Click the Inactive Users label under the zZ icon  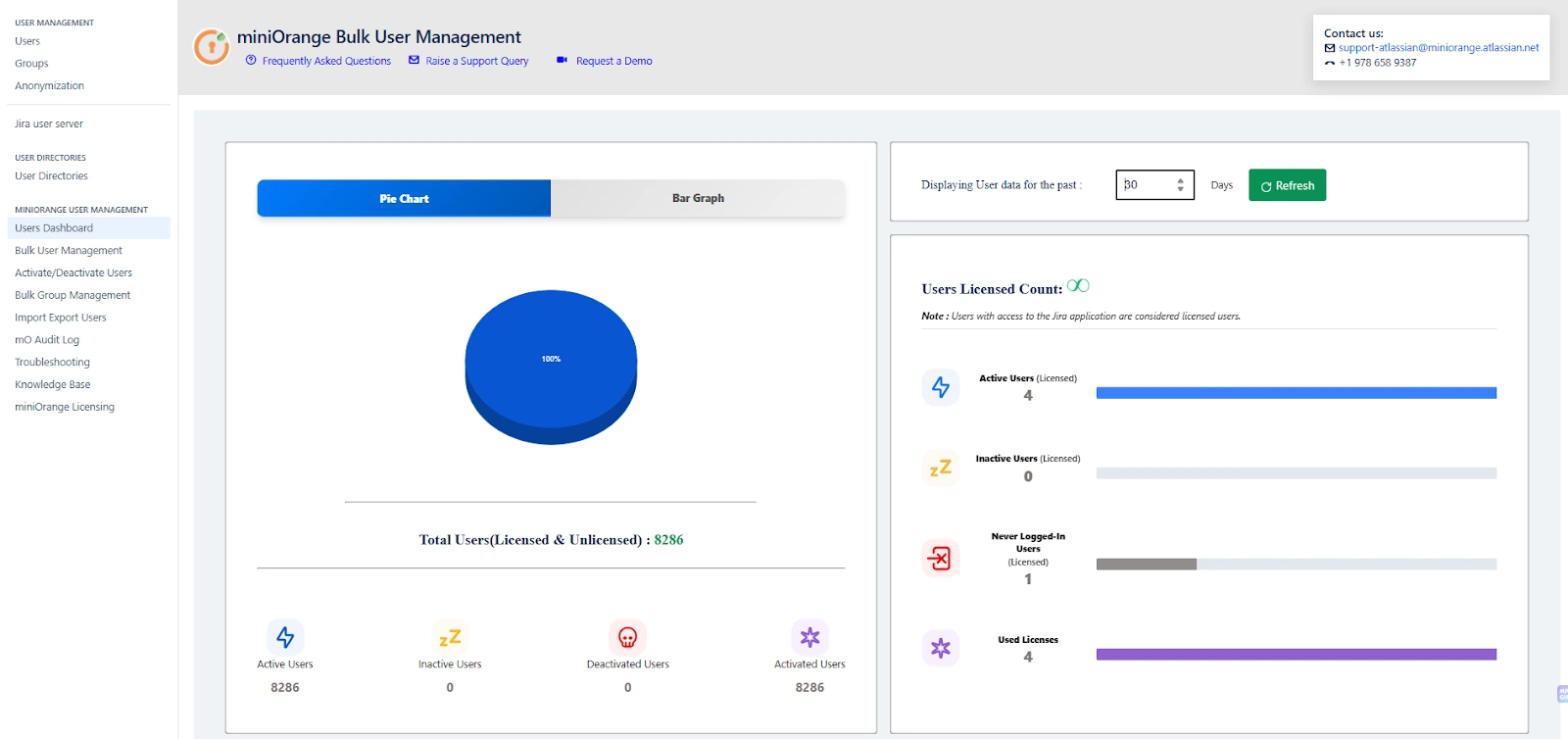tap(450, 665)
